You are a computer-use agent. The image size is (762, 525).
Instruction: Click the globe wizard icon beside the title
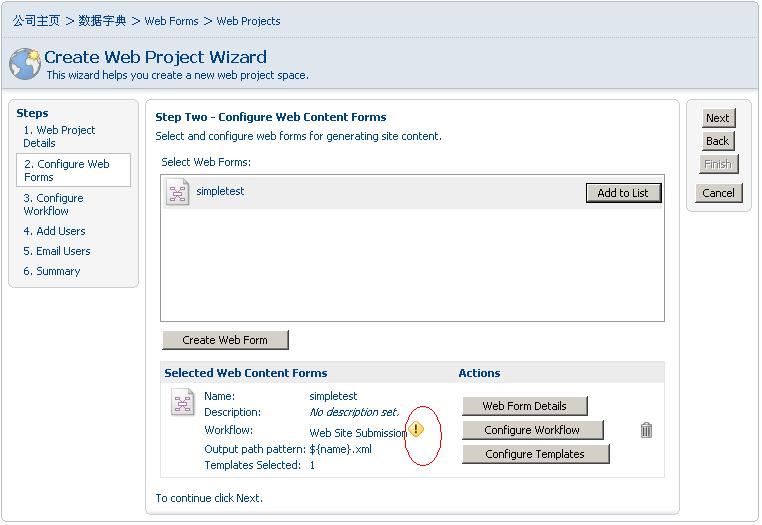[x=25, y=64]
